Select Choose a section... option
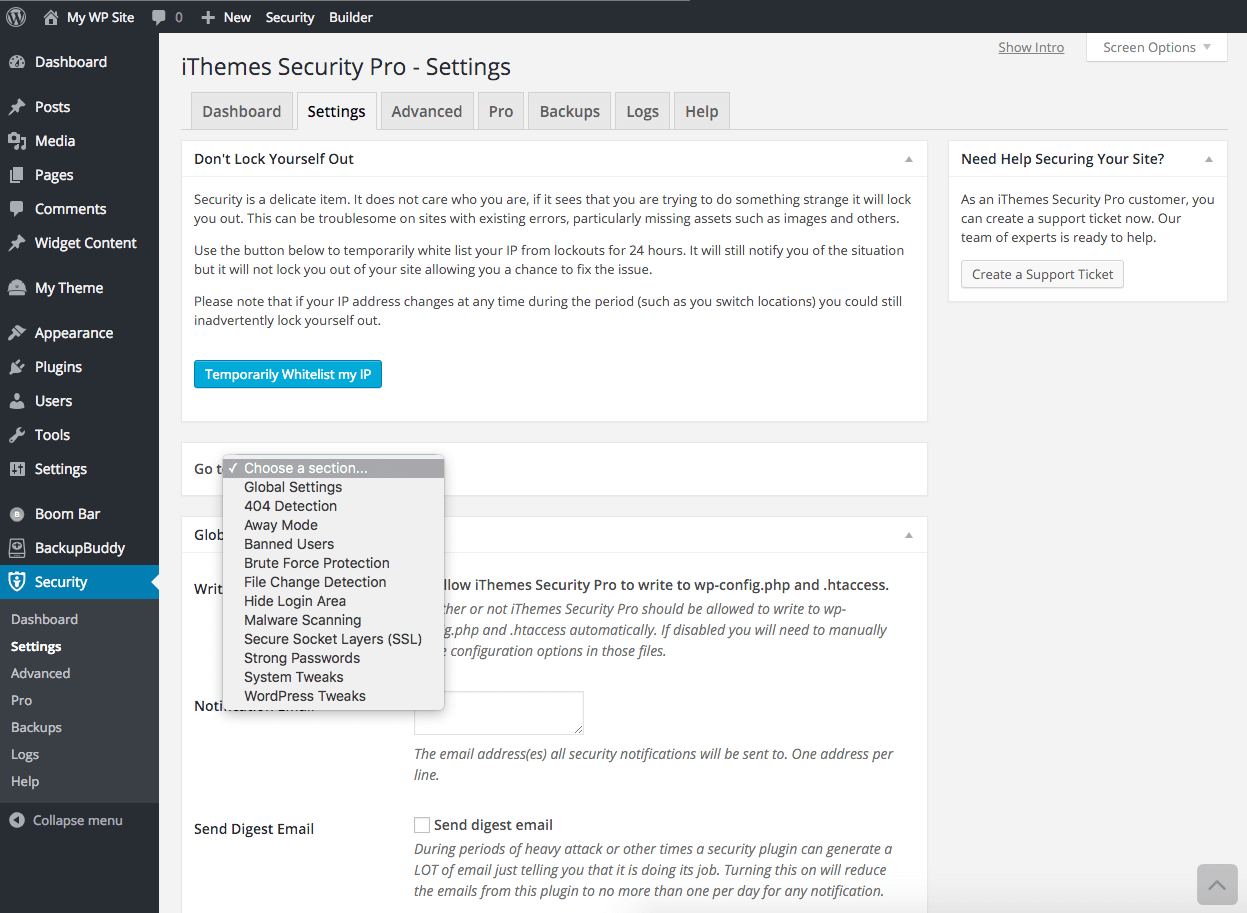1247x913 pixels. click(333, 468)
